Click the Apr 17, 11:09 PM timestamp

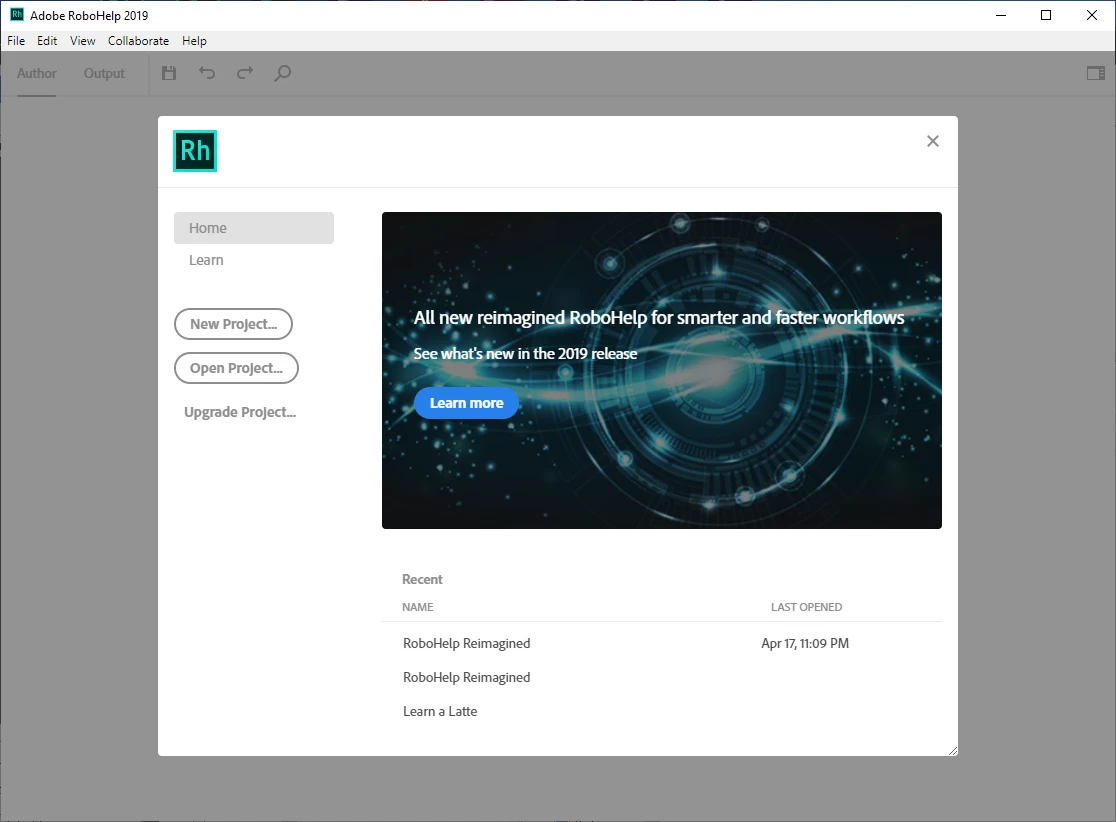(x=805, y=643)
